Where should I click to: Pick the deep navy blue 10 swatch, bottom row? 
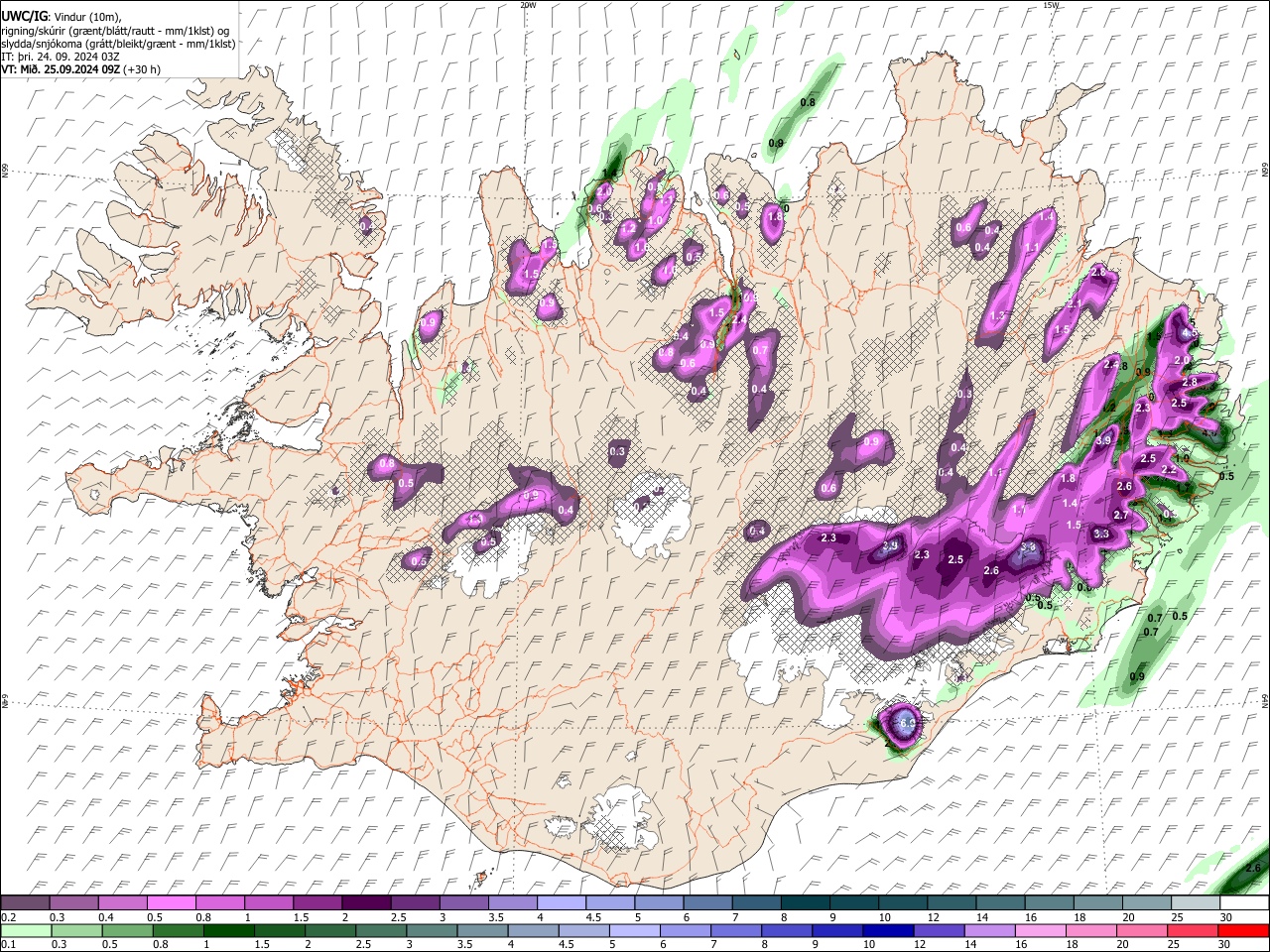pyautogui.click(x=888, y=930)
